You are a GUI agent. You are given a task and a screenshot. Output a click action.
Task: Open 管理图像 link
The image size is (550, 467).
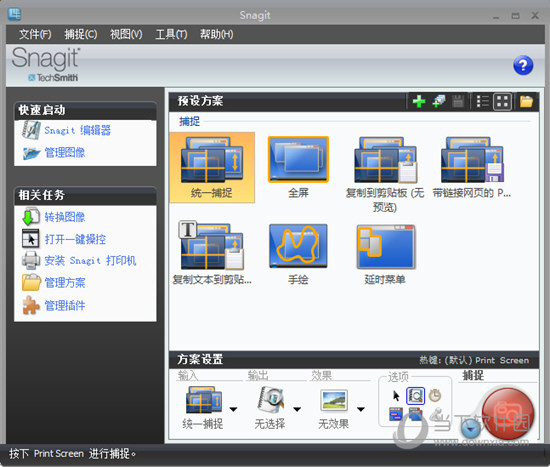[65, 153]
